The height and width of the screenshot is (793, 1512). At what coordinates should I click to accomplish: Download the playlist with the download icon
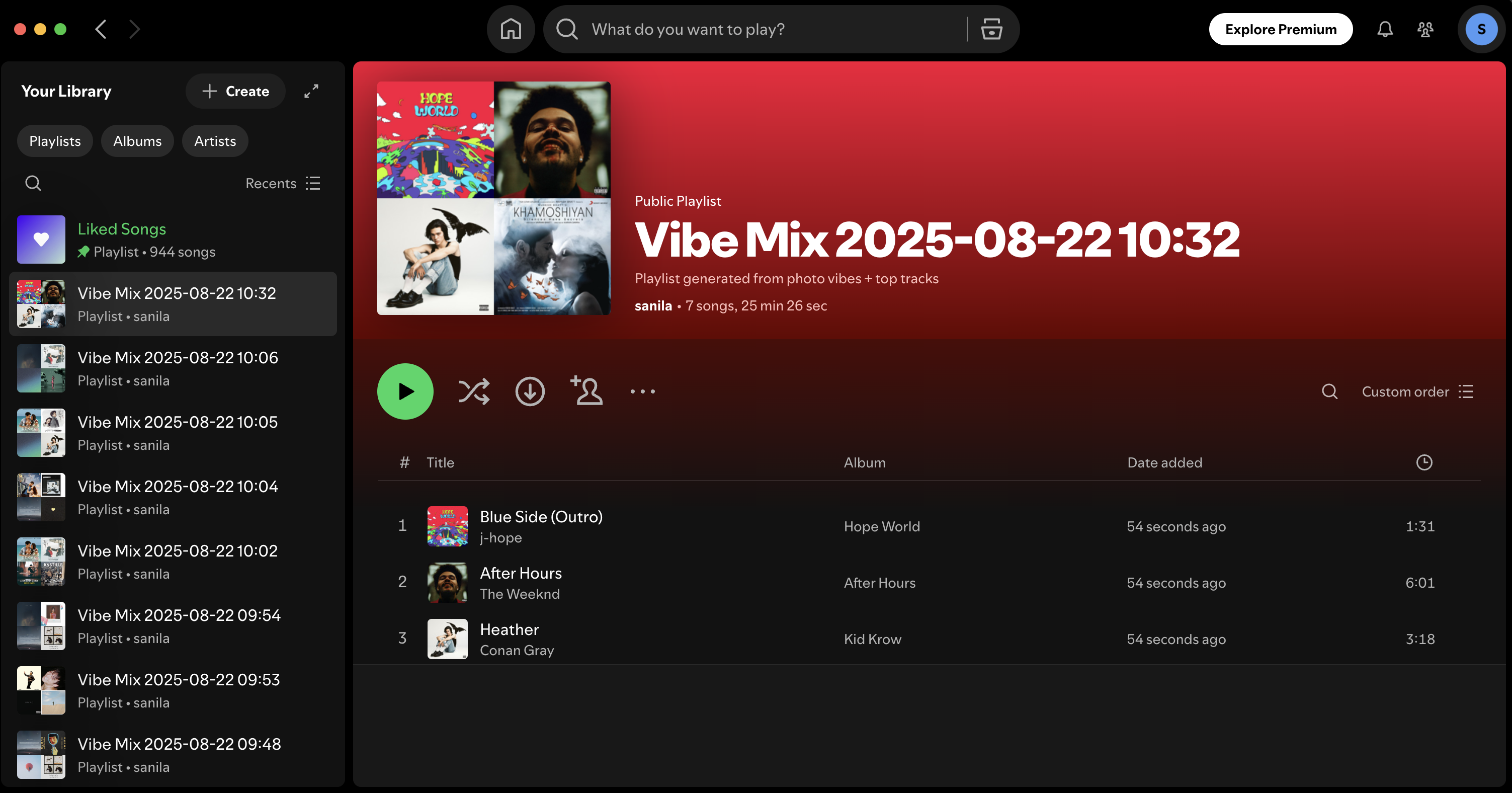click(x=530, y=391)
